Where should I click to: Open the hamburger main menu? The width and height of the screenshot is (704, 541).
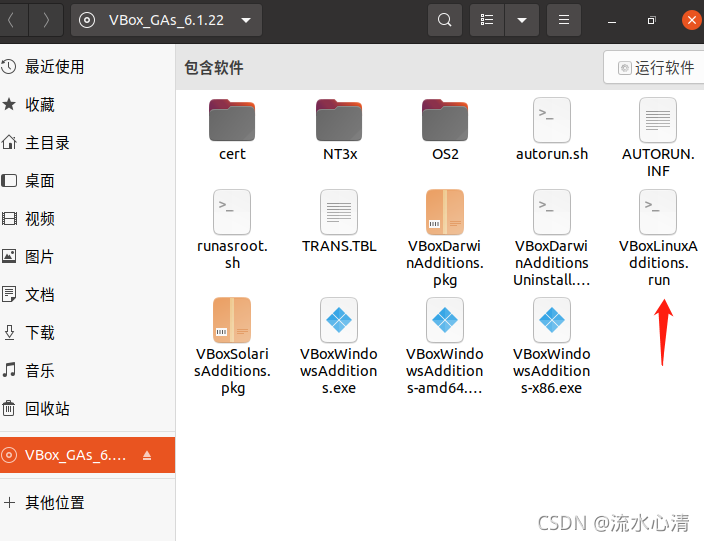(564, 20)
